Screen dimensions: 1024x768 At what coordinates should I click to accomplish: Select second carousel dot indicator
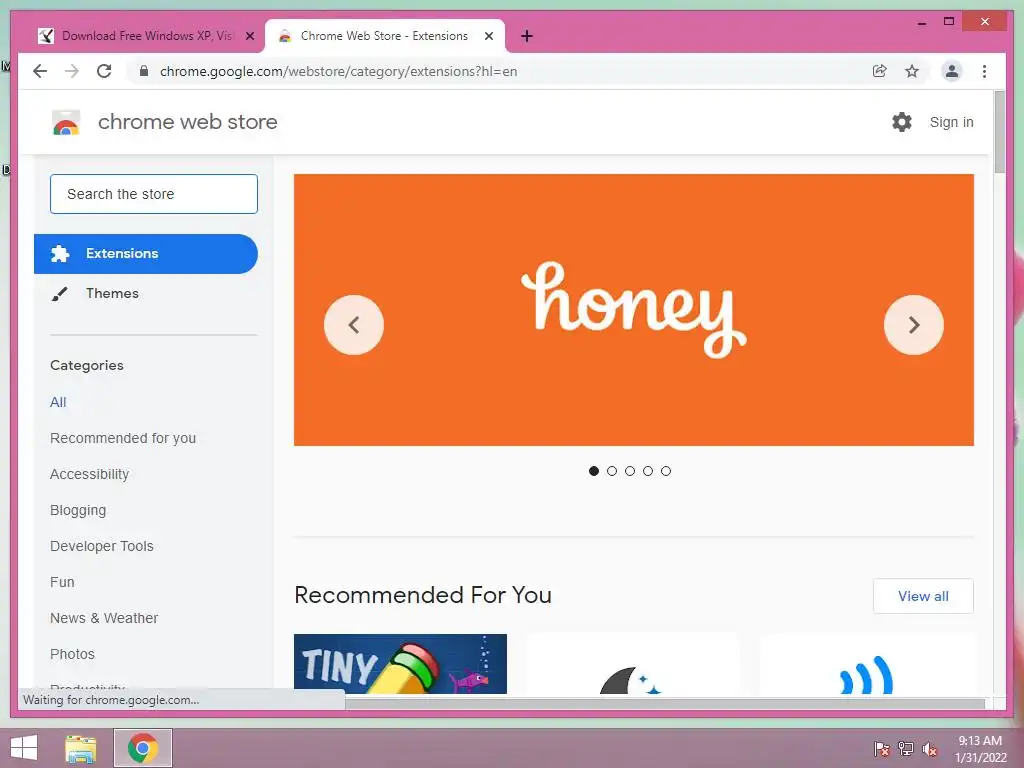[x=612, y=471]
